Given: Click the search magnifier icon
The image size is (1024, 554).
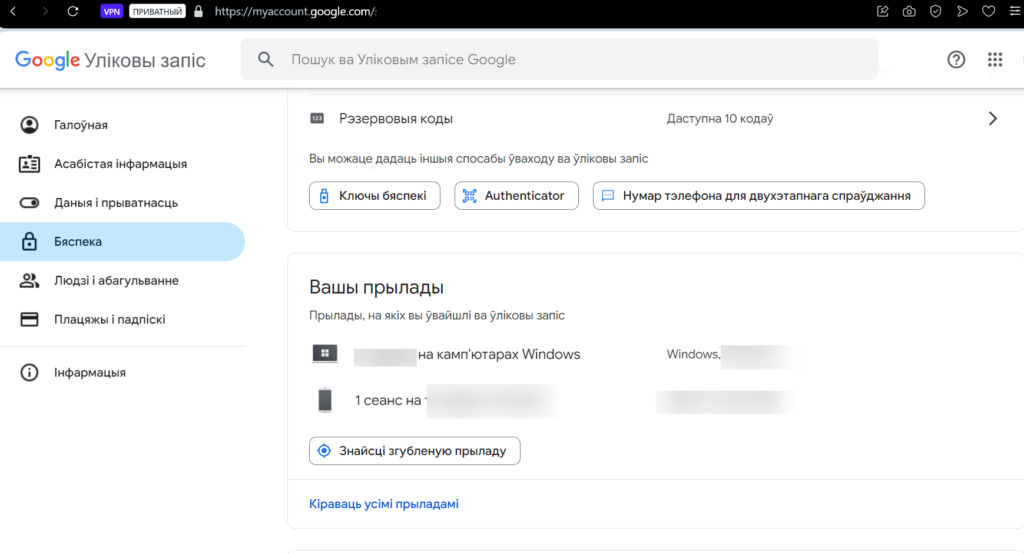Looking at the screenshot, I should [x=265, y=59].
